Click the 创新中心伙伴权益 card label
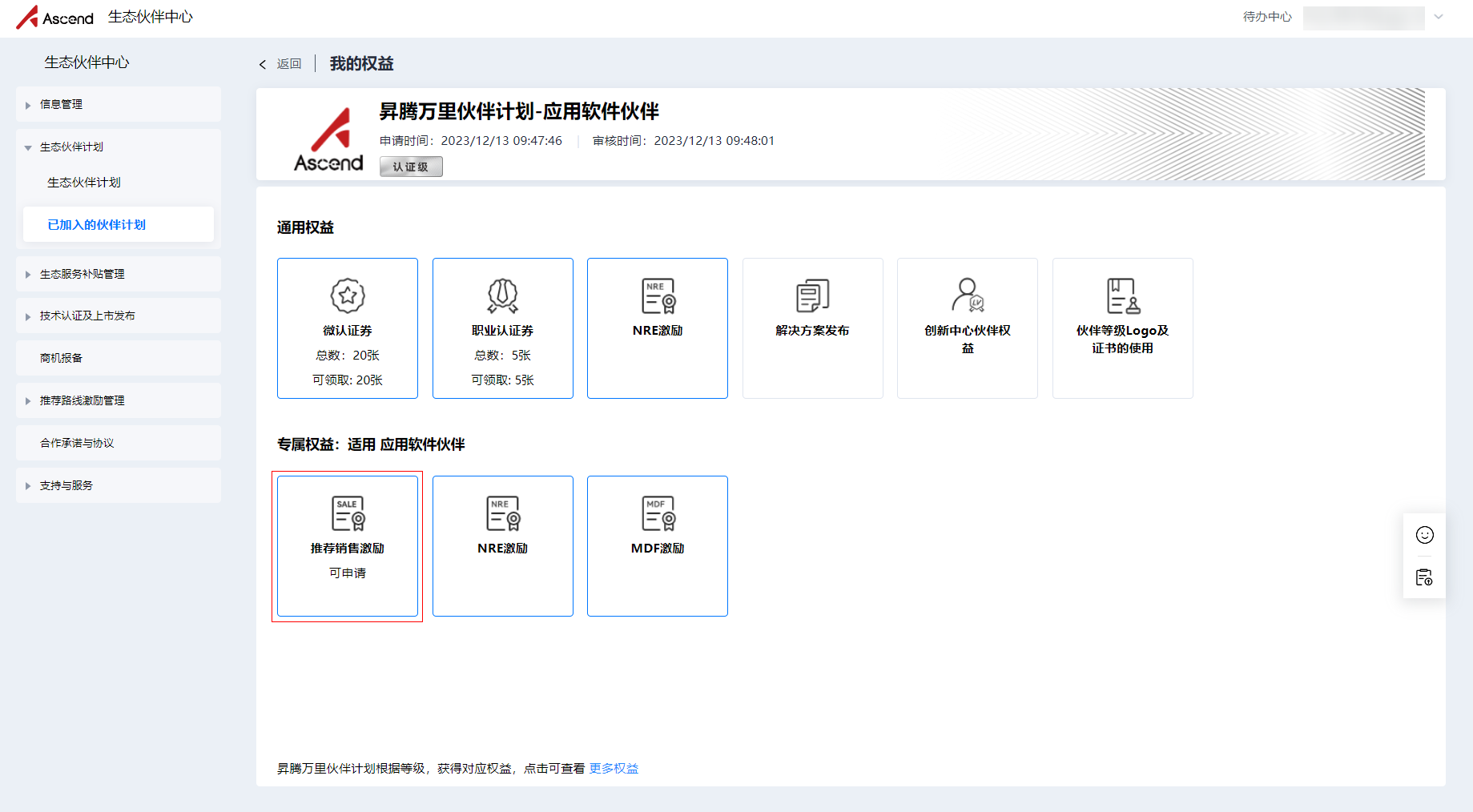This screenshot has height=812, width=1473. (x=968, y=339)
